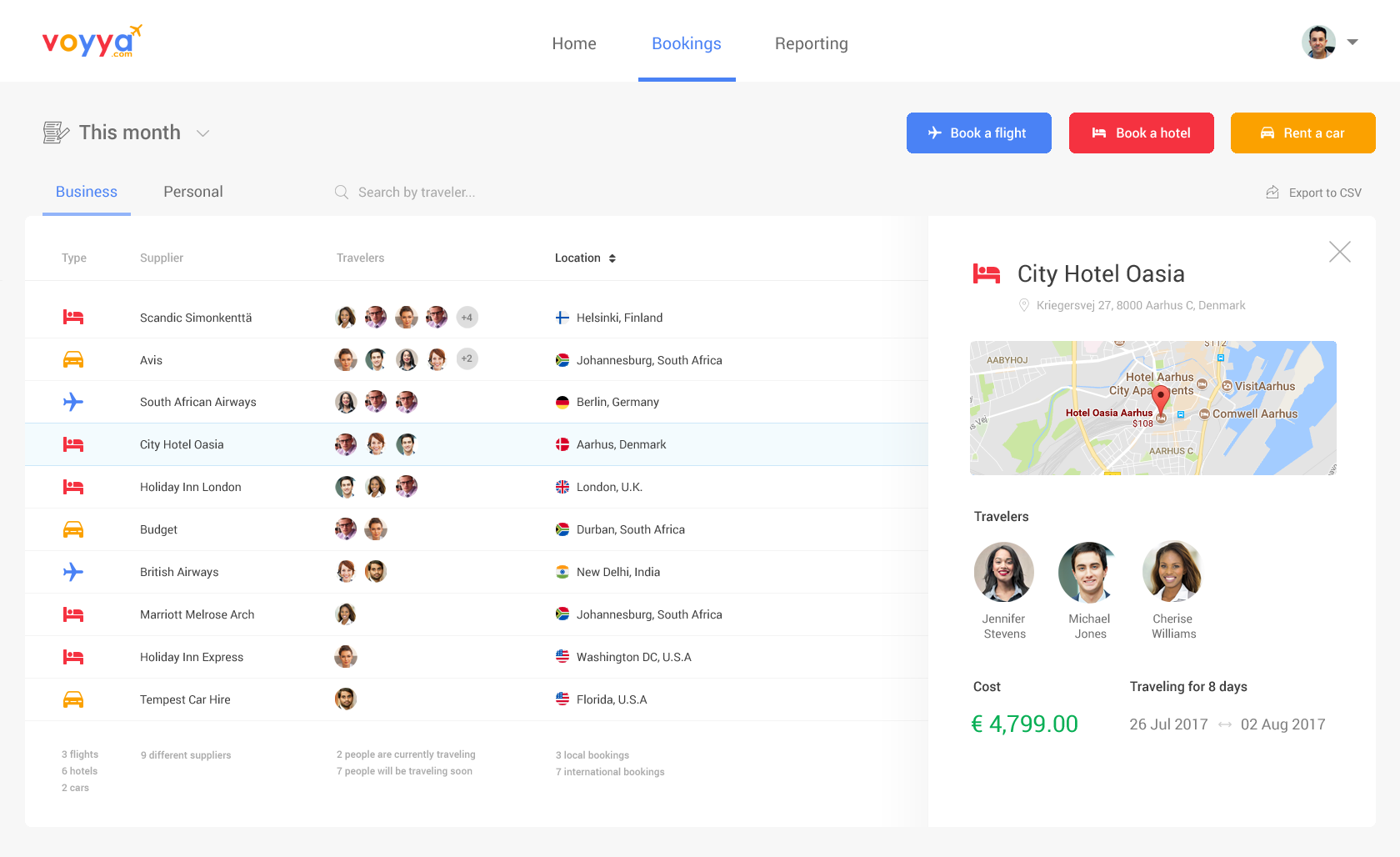Viewport: 1400px width, 857px height.
Task: Click the traveler avatar in Marriott row
Action: pos(346,614)
